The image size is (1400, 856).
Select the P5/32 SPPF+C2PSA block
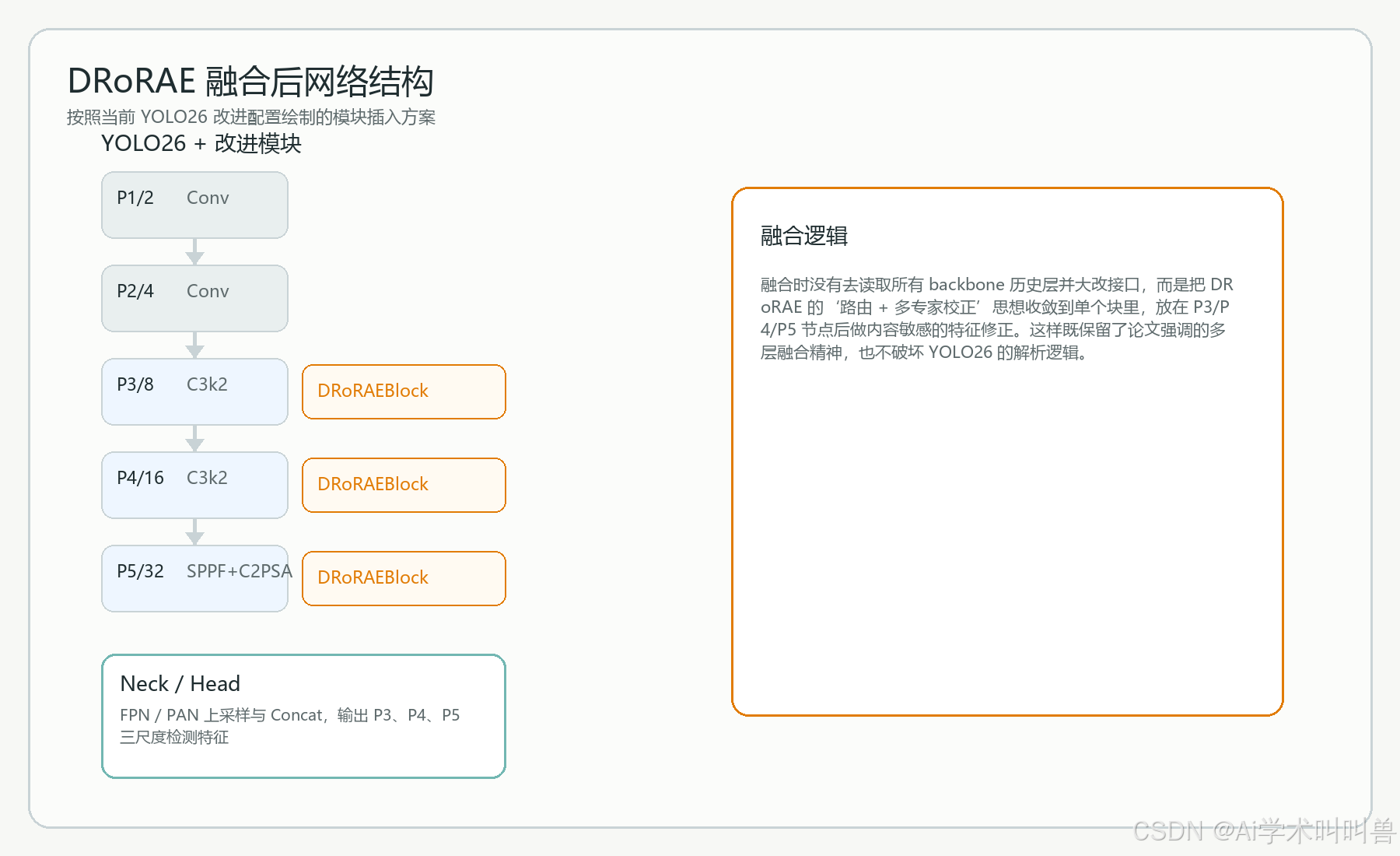coord(194,578)
